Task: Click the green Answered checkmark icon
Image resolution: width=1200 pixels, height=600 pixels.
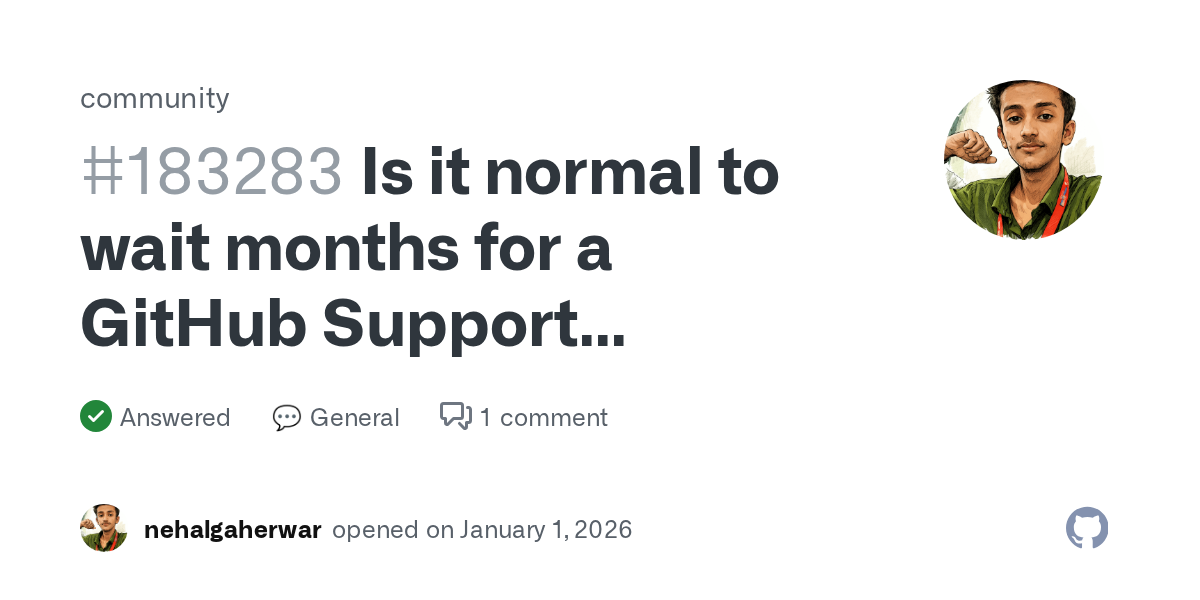Action: click(96, 416)
